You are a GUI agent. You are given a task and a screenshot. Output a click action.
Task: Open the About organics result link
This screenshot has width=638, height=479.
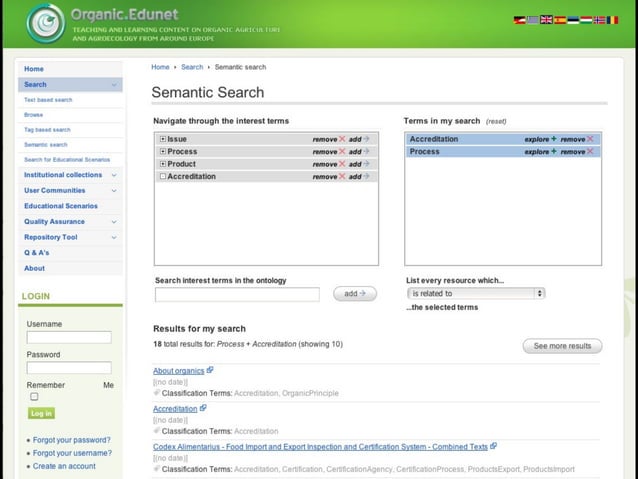(178, 371)
